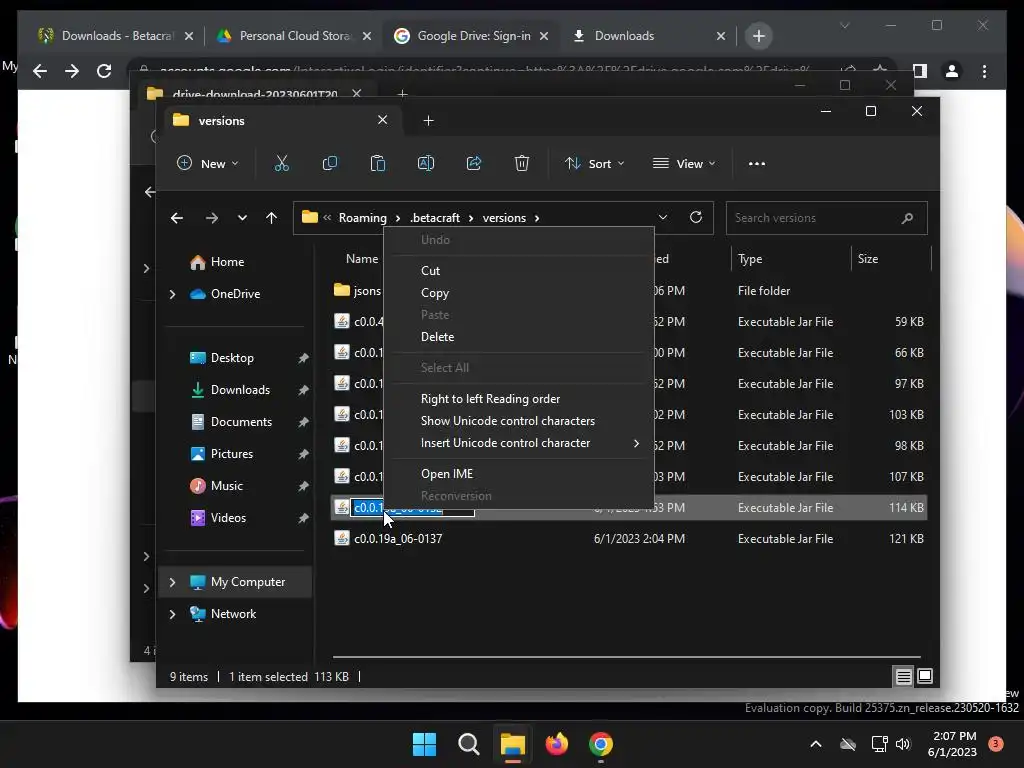1024x768 pixels.
Task: Switch to Personal Cloud Storage Chrome tab
Action: (x=294, y=36)
